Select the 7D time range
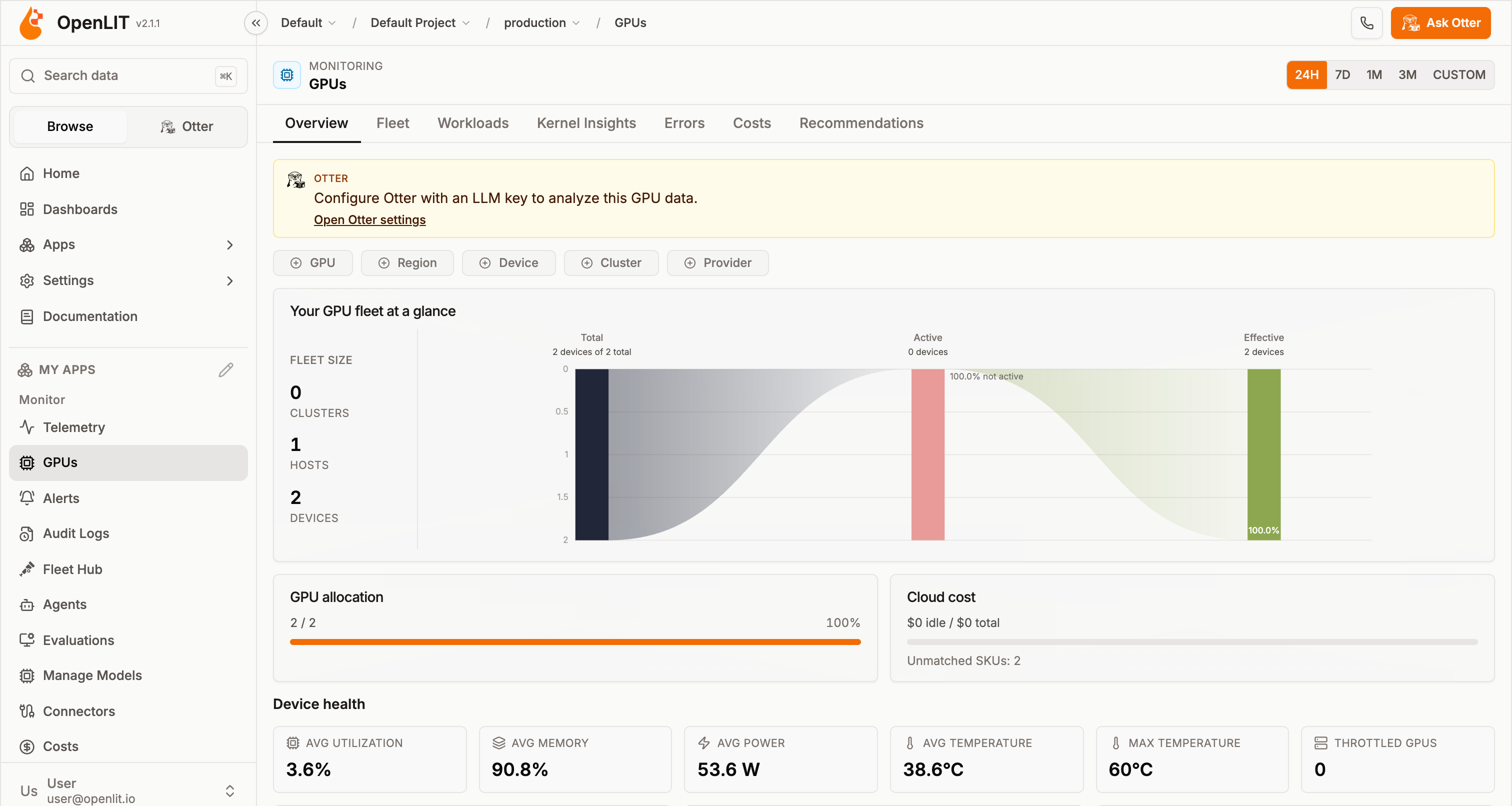Viewport: 1512px width, 806px height. (x=1342, y=74)
